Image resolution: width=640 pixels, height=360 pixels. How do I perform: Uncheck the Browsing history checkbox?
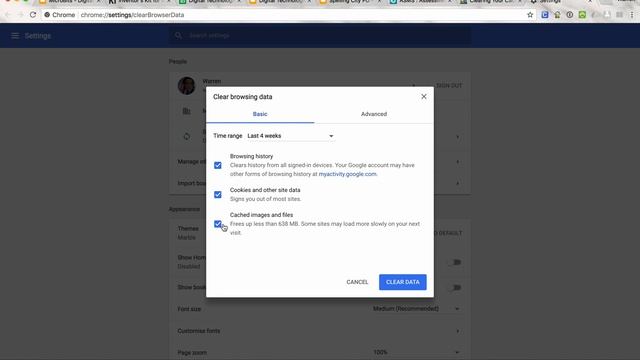(x=218, y=165)
